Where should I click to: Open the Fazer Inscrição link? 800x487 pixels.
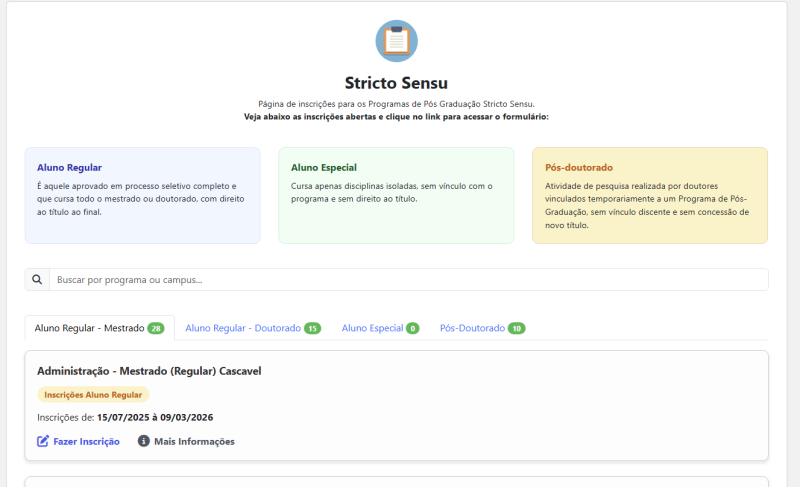click(86, 441)
